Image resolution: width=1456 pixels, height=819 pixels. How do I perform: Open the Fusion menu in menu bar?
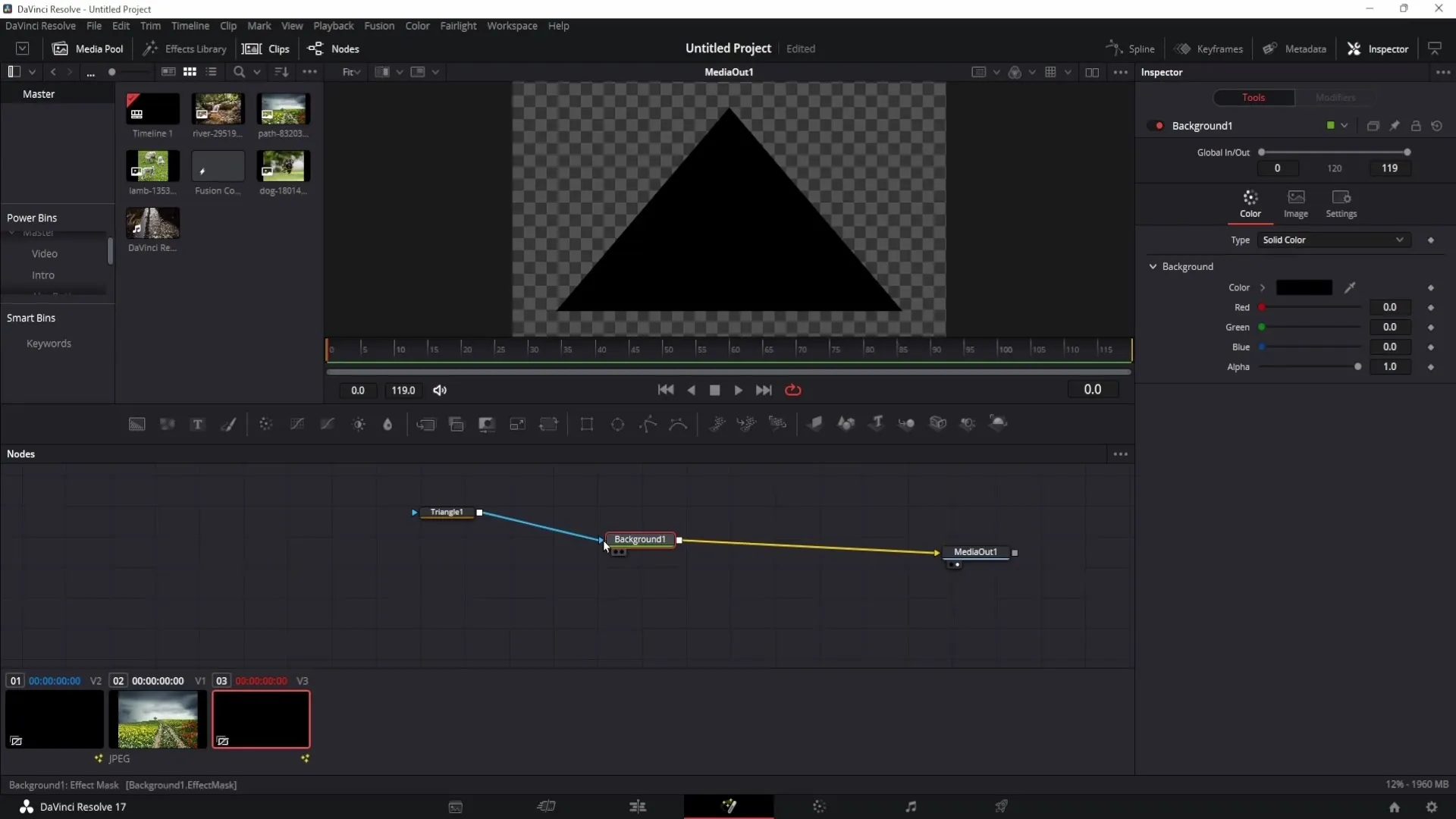point(379,25)
